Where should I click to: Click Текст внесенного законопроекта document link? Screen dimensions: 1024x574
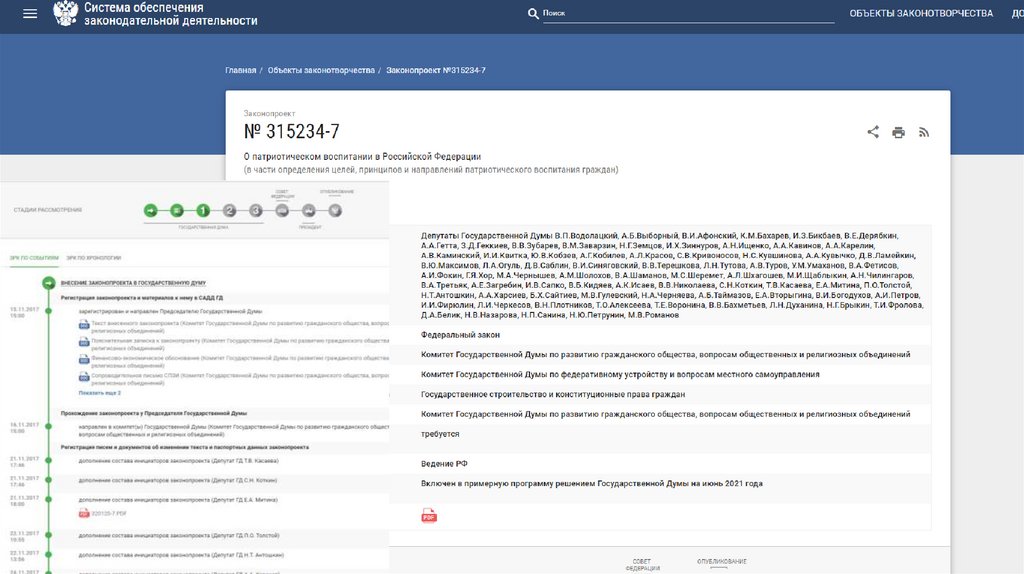click(240, 327)
